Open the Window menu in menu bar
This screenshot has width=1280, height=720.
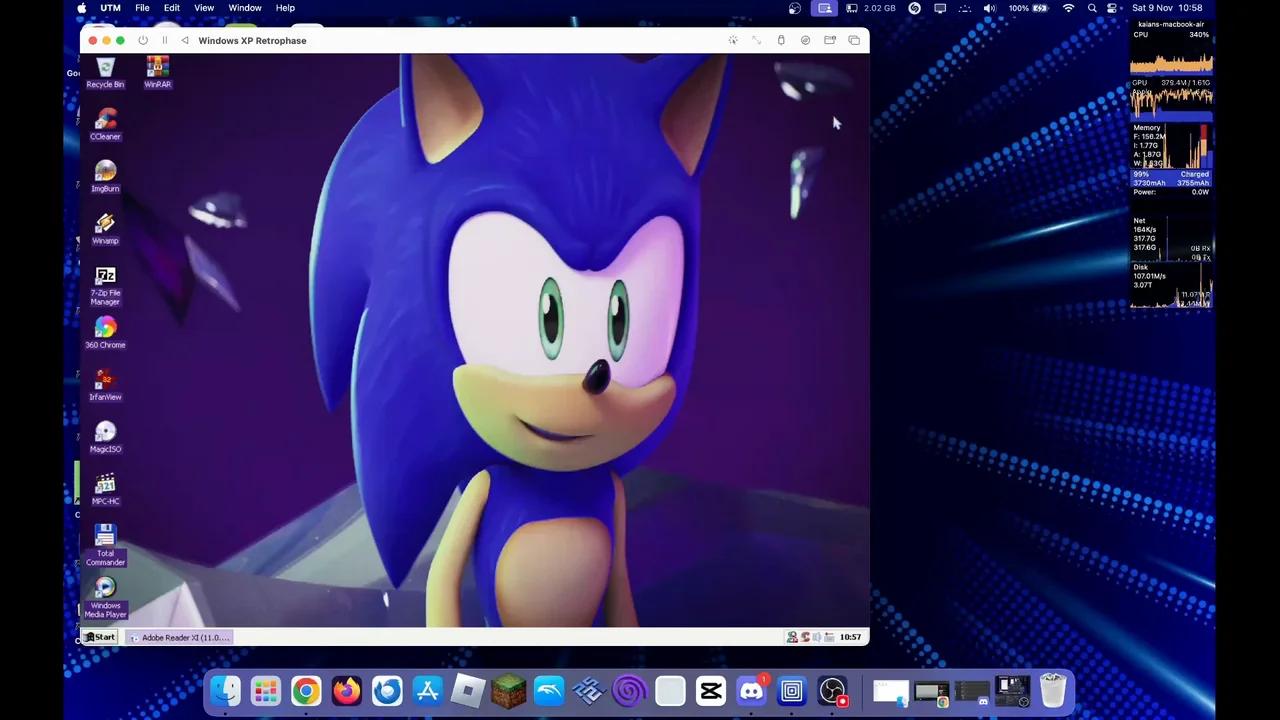click(x=245, y=8)
